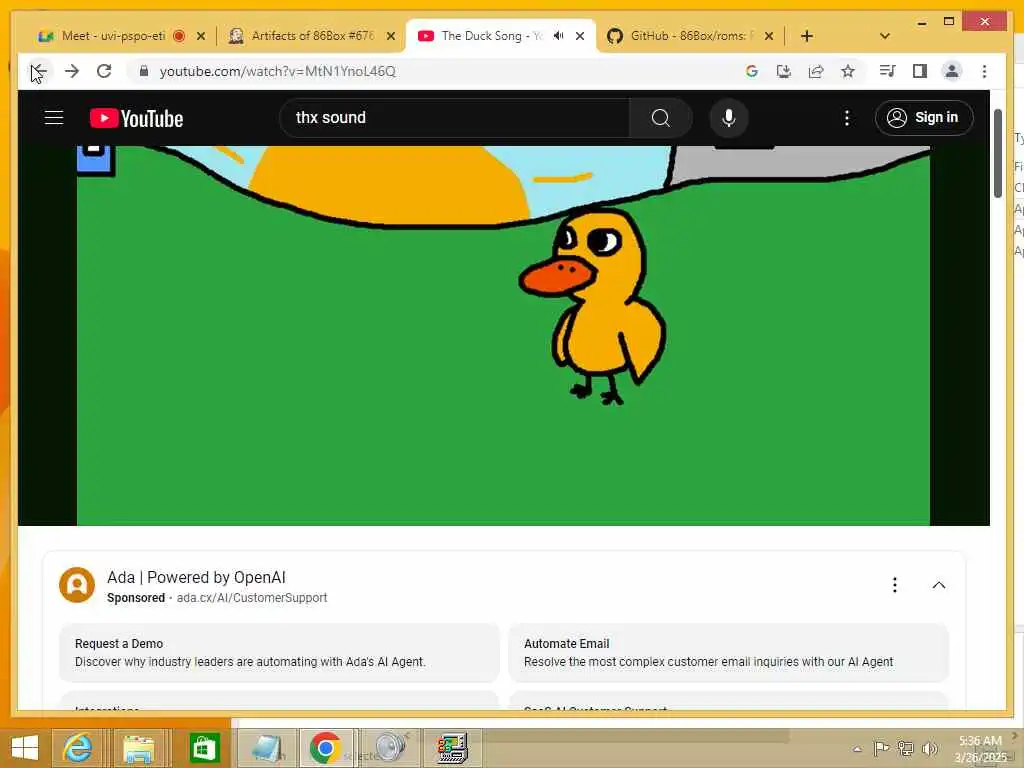Bookmark this page with the star icon
This screenshot has width=1024, height=768.
pos(848,71)
